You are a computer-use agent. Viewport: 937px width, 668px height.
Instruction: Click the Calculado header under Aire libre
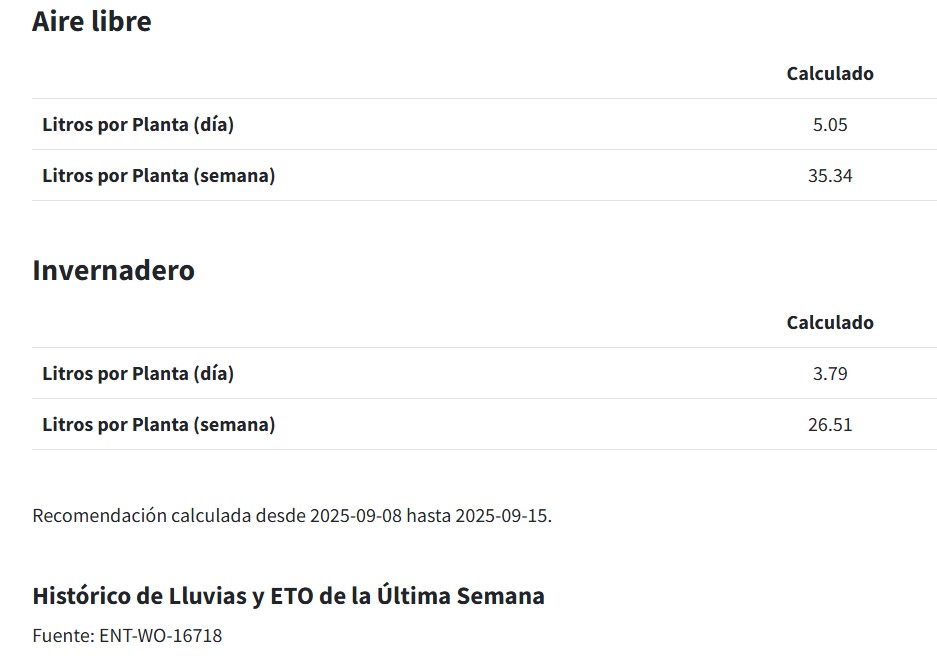pos(830,73)
